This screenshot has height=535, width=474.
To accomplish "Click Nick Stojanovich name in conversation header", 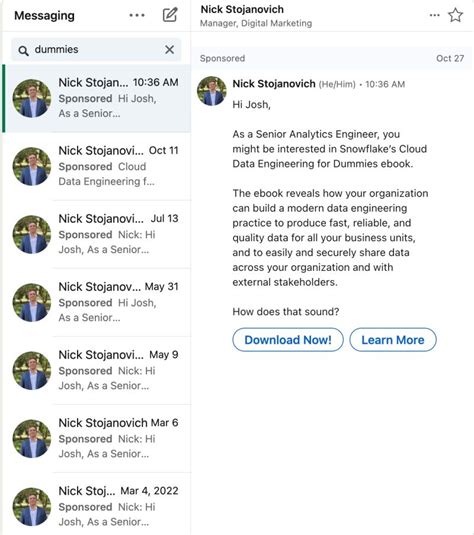I will coord(242,10).
